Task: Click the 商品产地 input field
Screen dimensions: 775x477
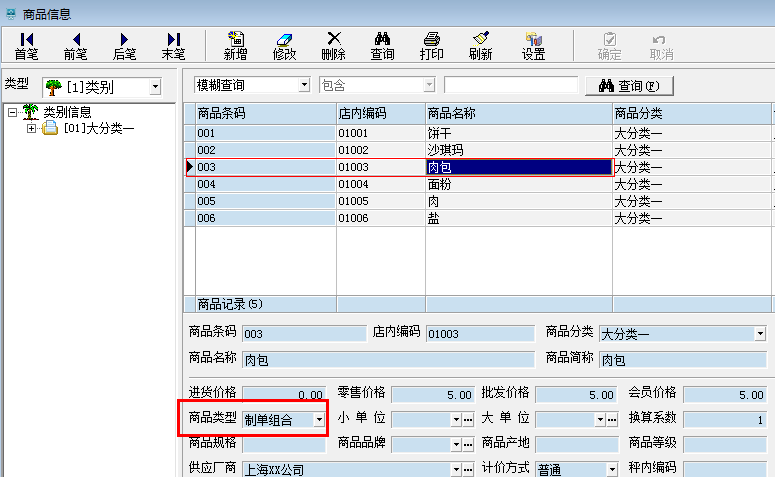Action: pos(576,445)
